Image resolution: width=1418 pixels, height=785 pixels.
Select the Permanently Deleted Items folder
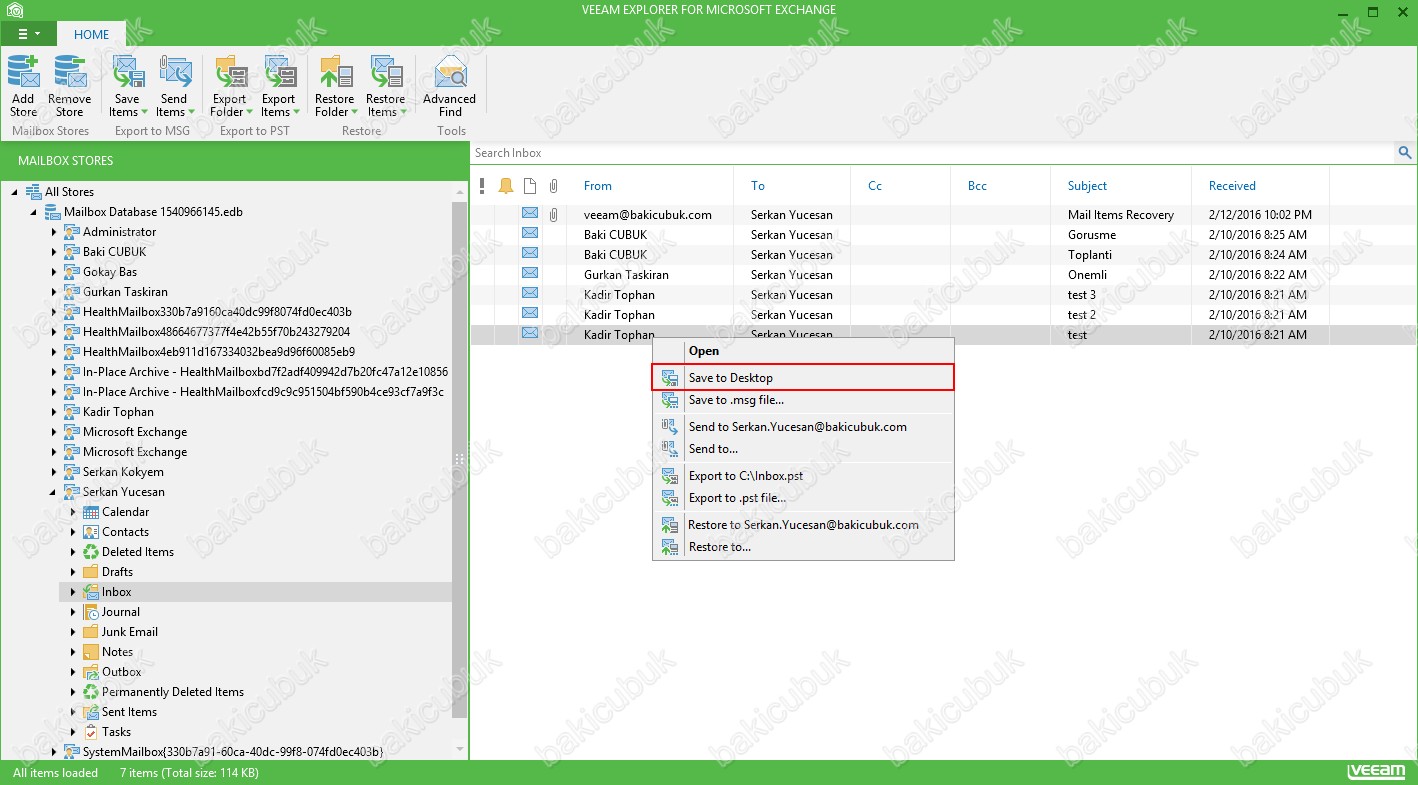click(x=173, y=692)
